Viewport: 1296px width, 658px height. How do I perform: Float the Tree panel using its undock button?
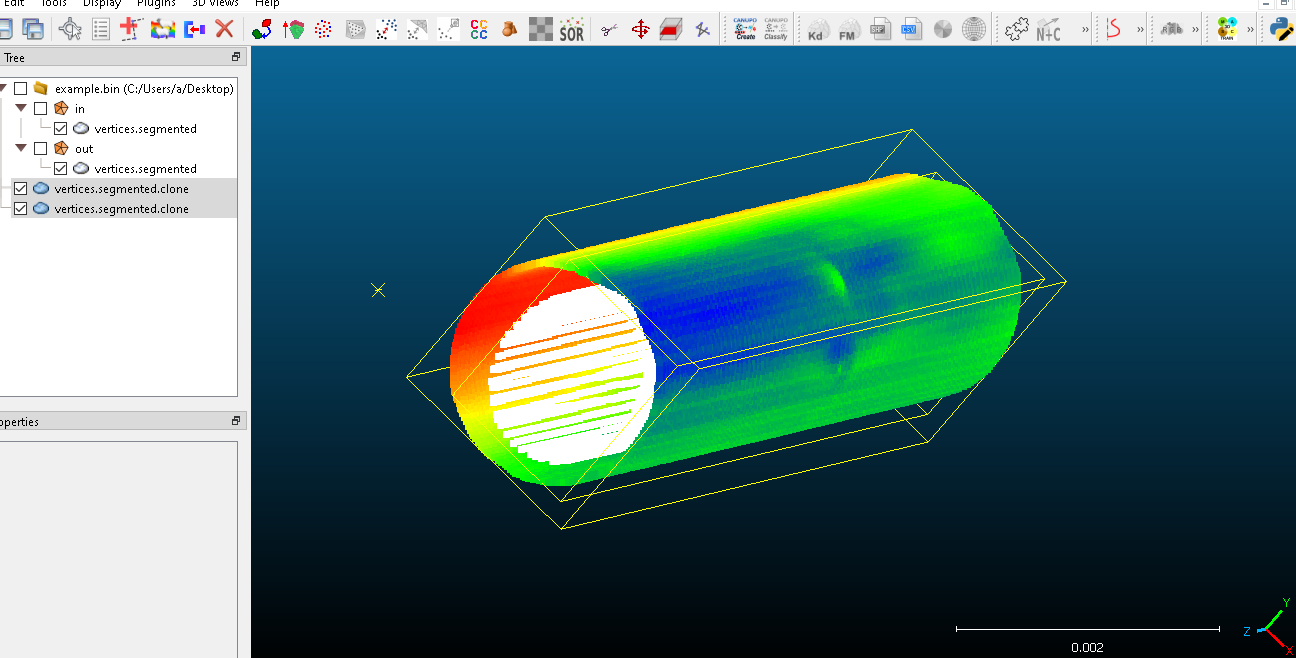[236, 58]
